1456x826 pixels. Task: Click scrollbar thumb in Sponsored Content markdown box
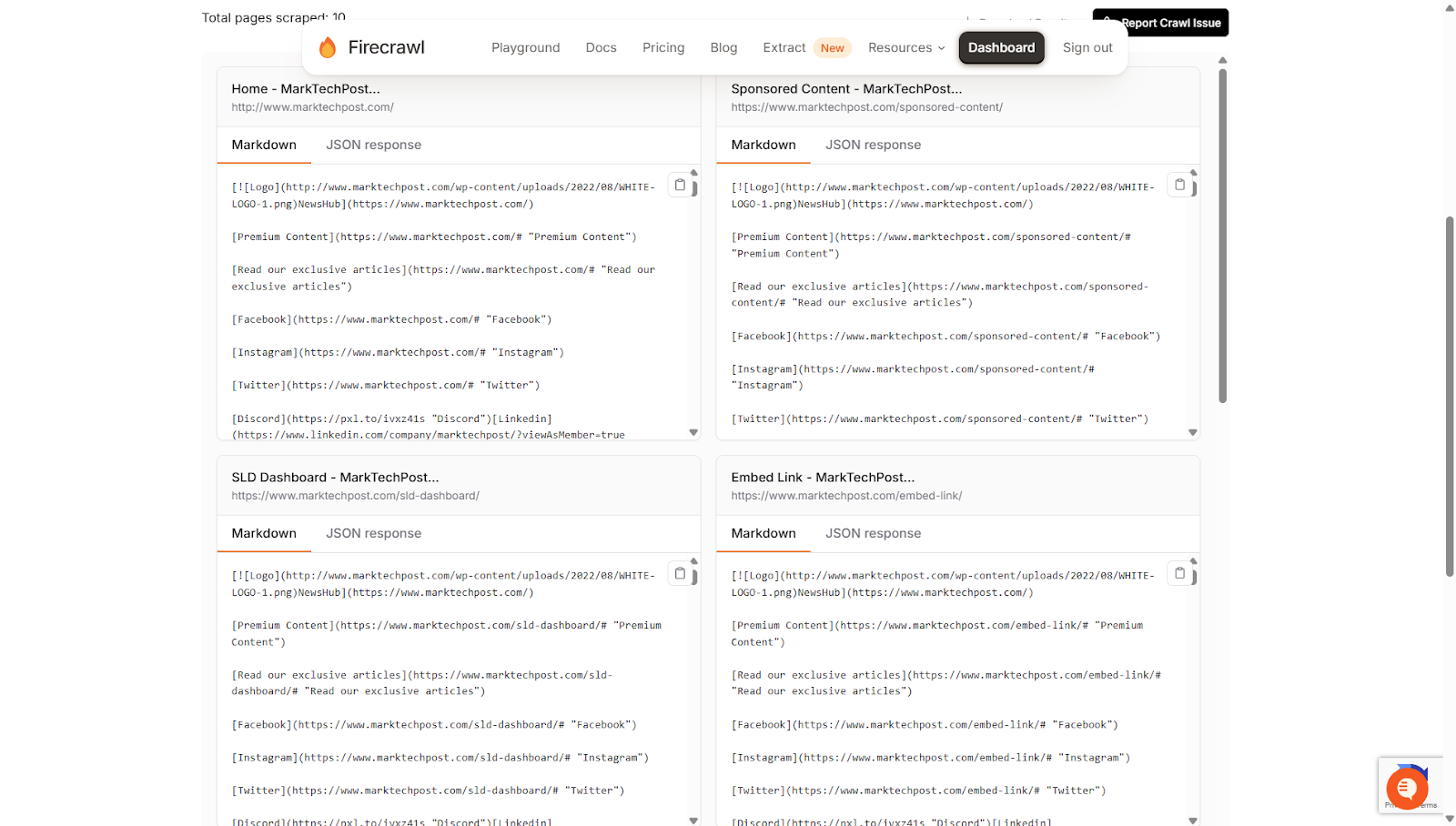pos(1194,188)
